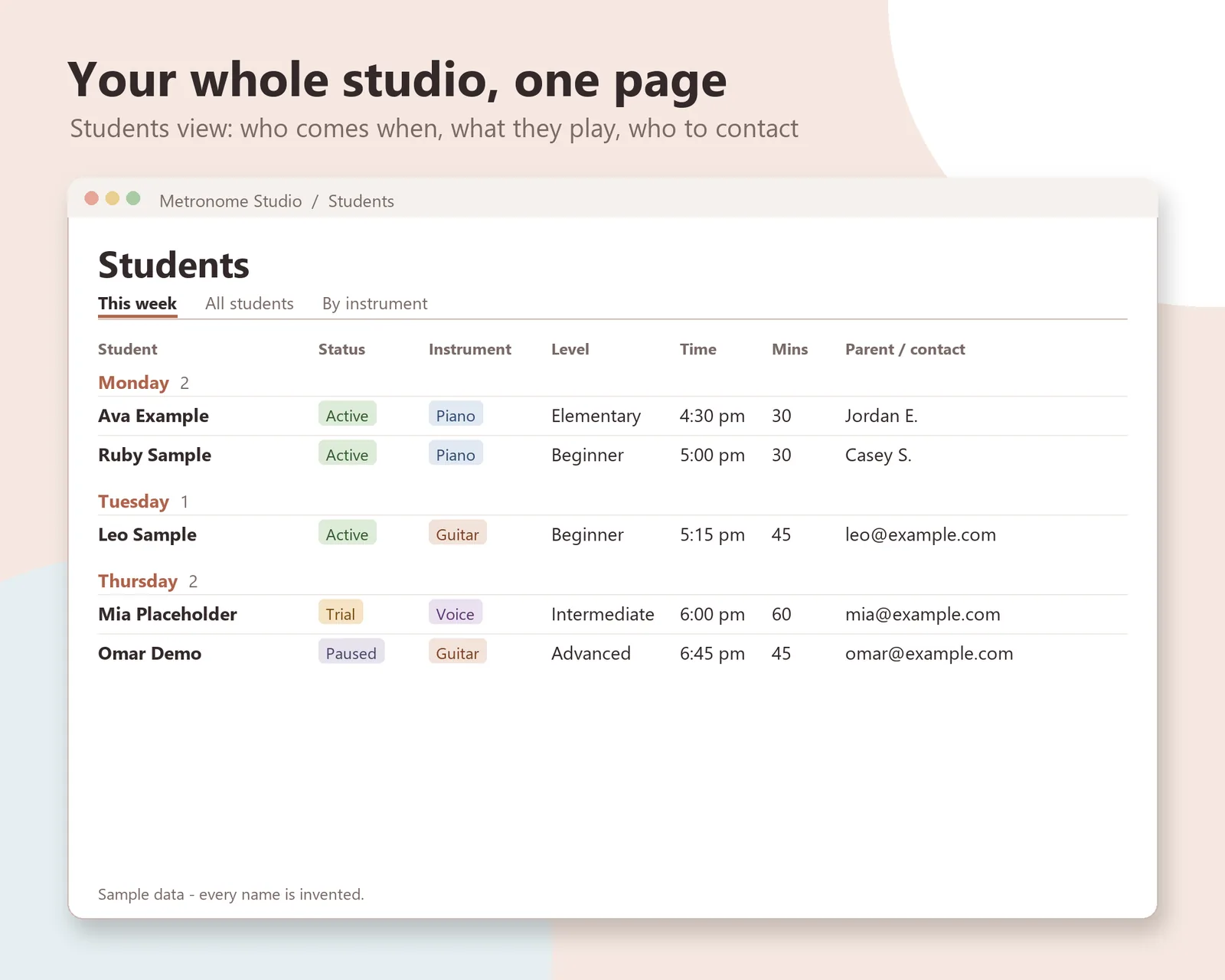Select the By instrument tab

[x=374, y=304]
